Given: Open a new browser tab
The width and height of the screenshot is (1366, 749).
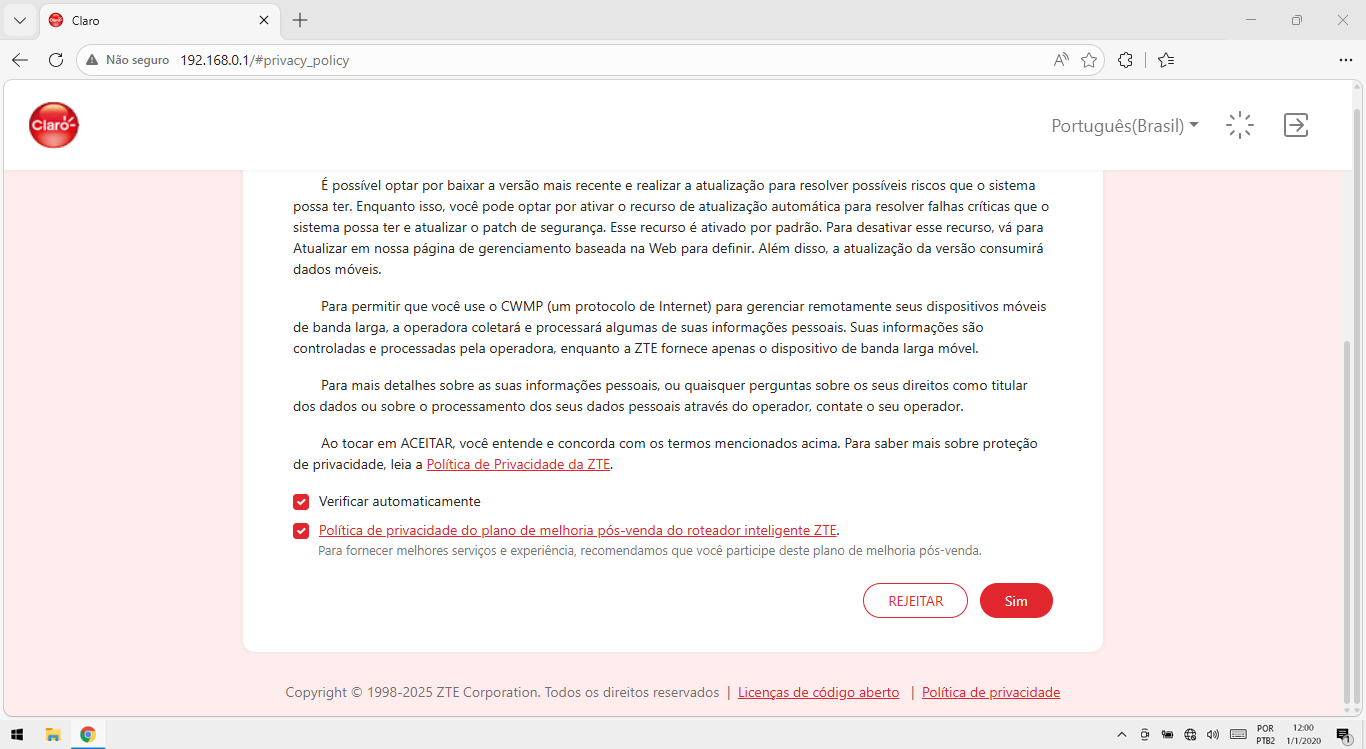Looking at the screenshot, I should (x=300, y=20).
